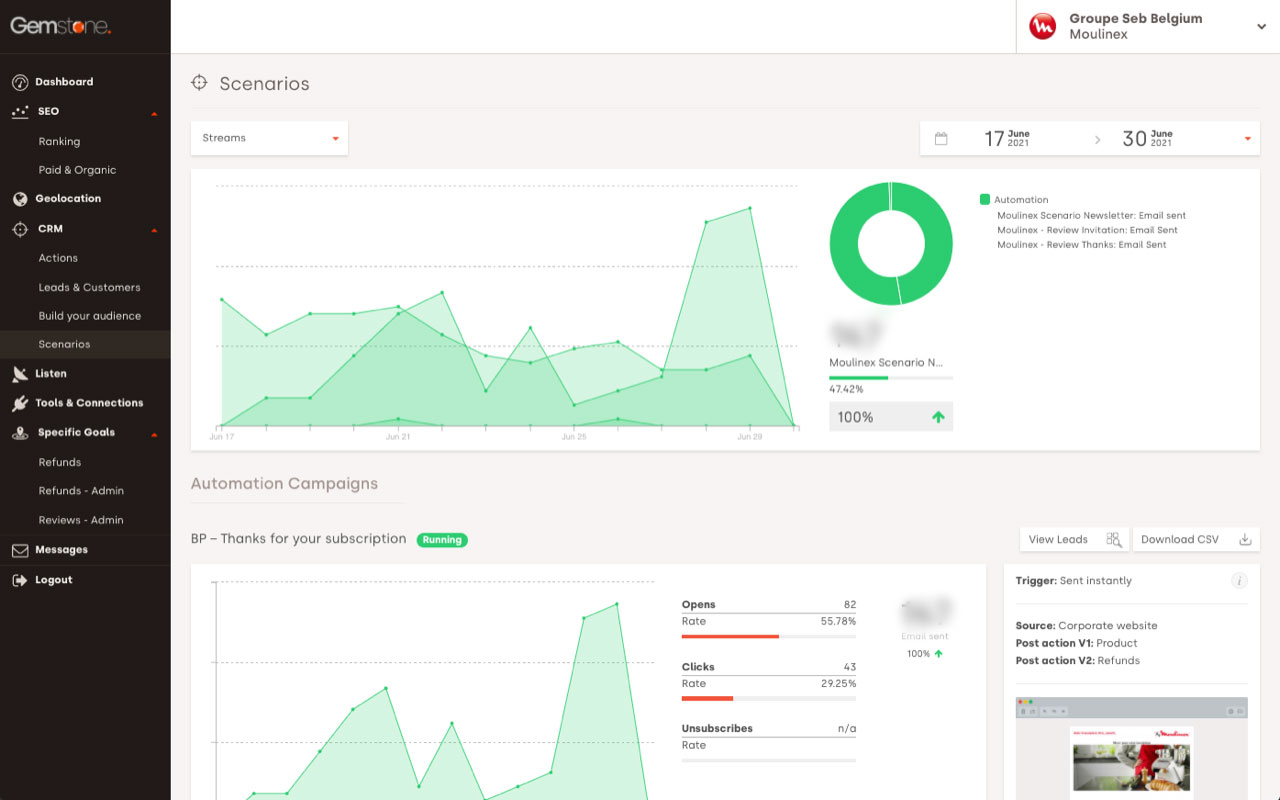Click legend 'Moulinex - Review Thanks: Email Sent'
The width and height of the screenshot is (1280, 800).
point(1082,244)
